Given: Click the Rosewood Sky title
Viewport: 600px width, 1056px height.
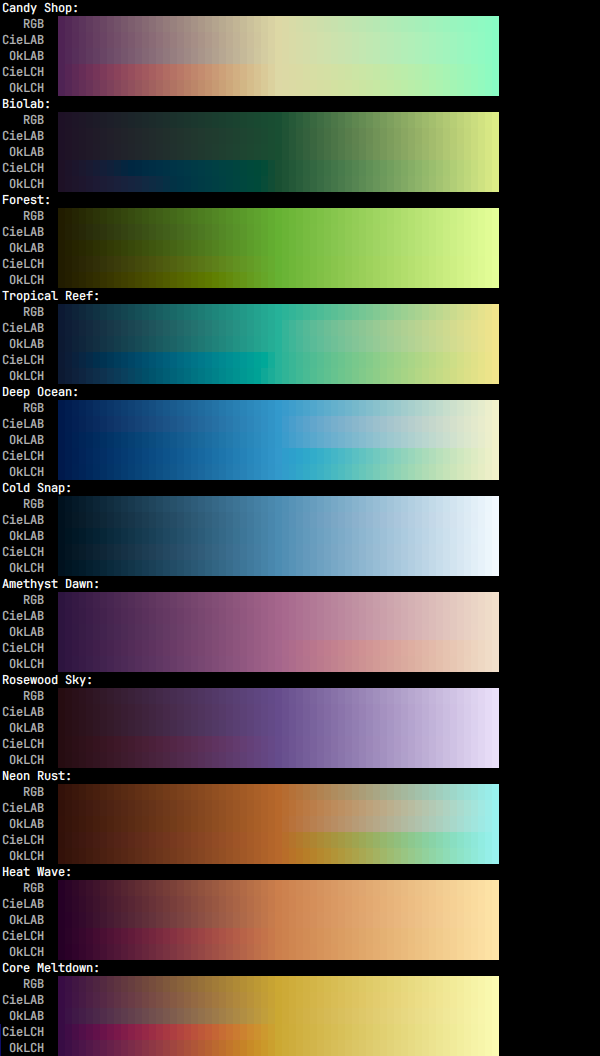Looking at the screenshot, I should pos(47,680).
